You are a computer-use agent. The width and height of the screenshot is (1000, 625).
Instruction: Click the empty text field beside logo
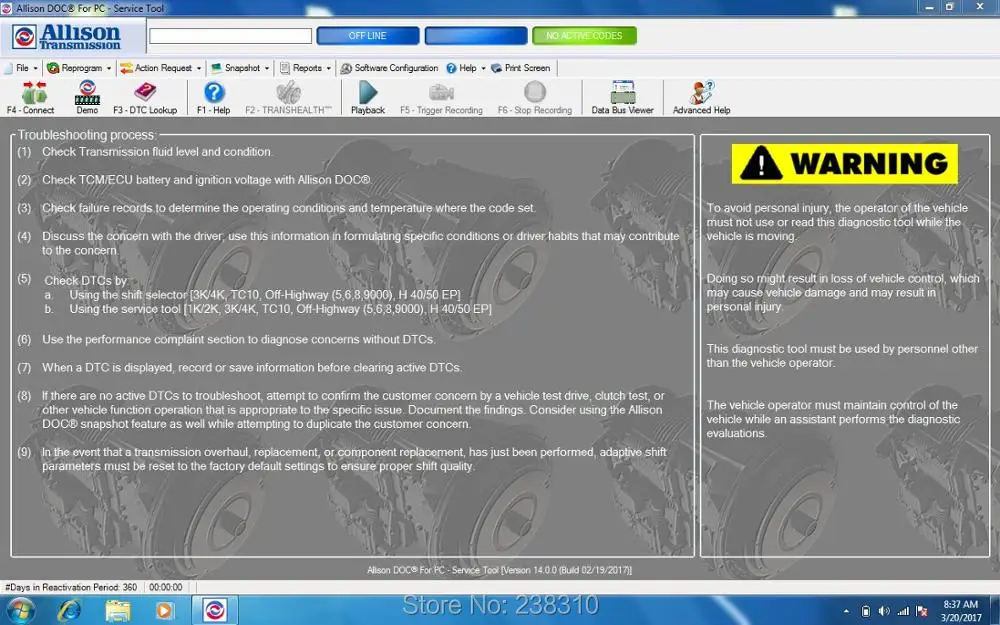(230, 36)
